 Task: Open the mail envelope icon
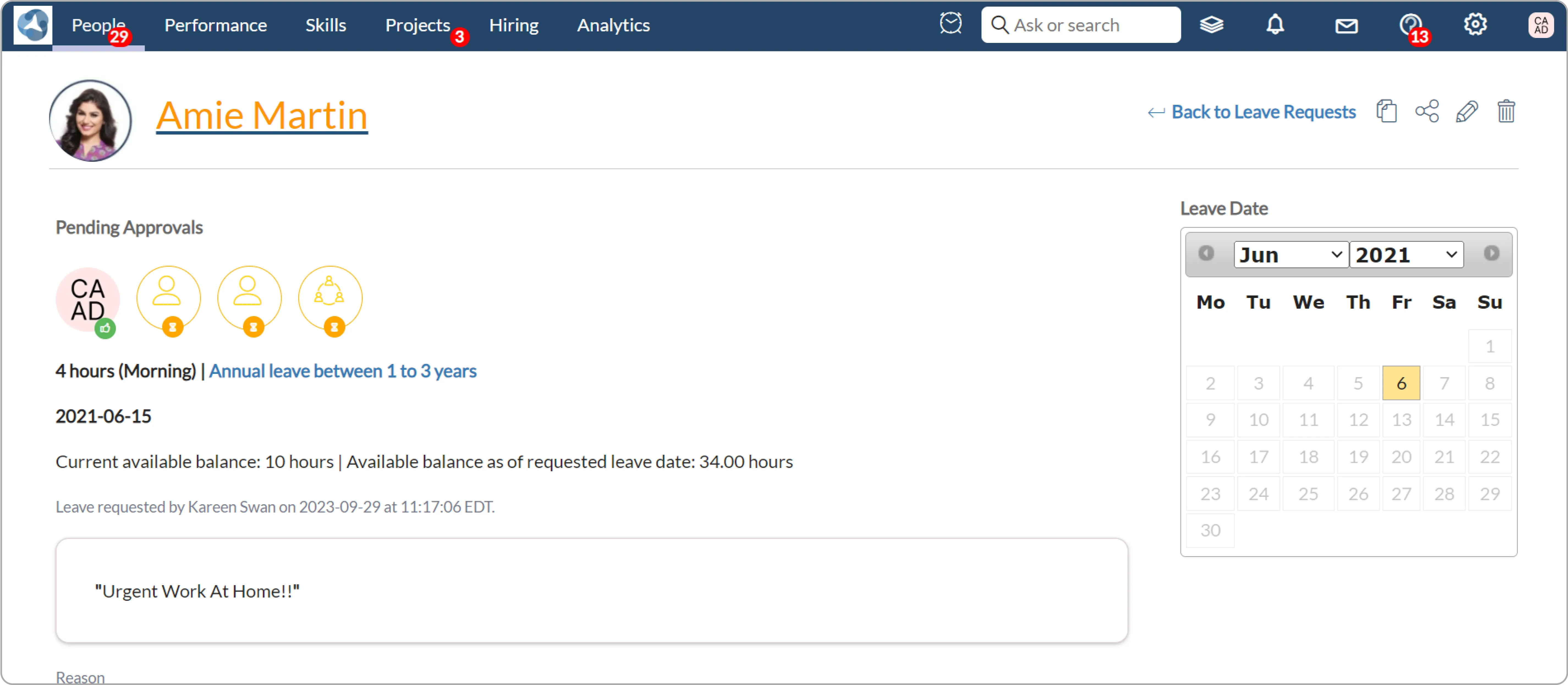click(x=1346, y=26)
